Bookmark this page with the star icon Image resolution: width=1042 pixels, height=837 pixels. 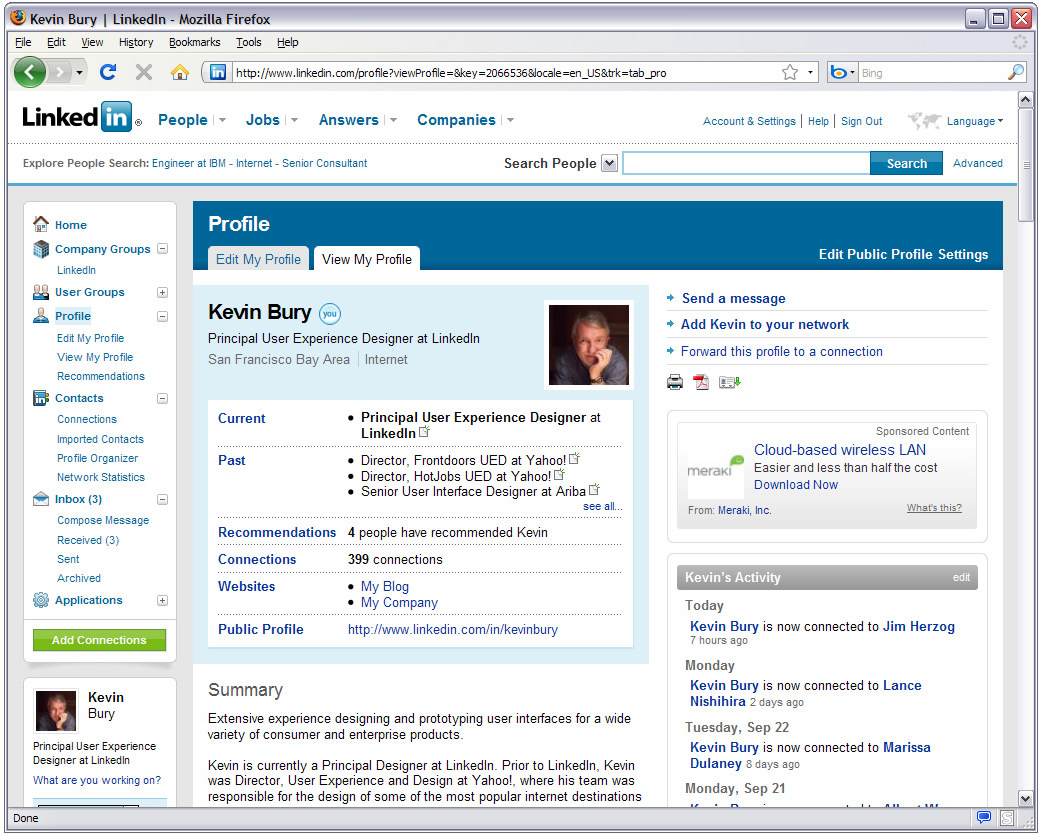(789, 72)
